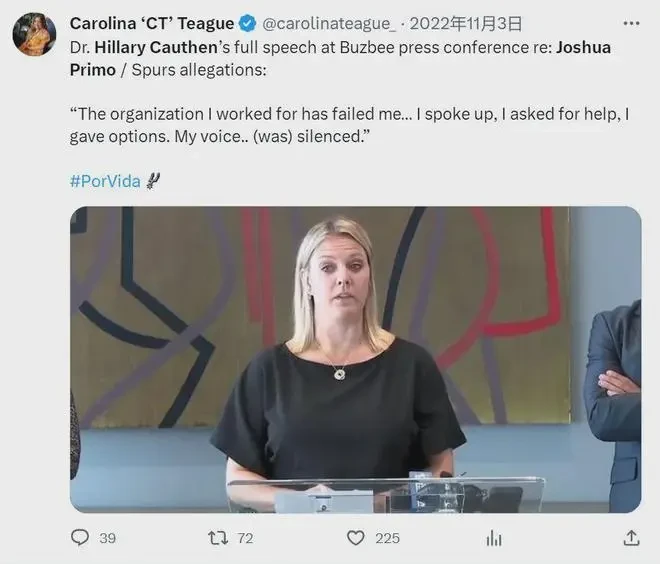Click the Carolina 'CT' Teague display name
The height and width of the screenshot is (564, 660).
(x=152, y=24)
